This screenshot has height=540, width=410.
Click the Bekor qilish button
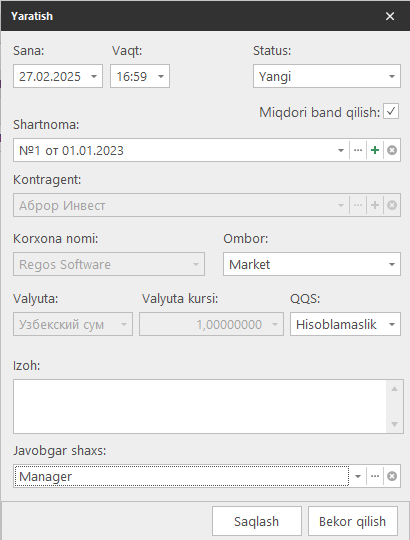(353, 521)
